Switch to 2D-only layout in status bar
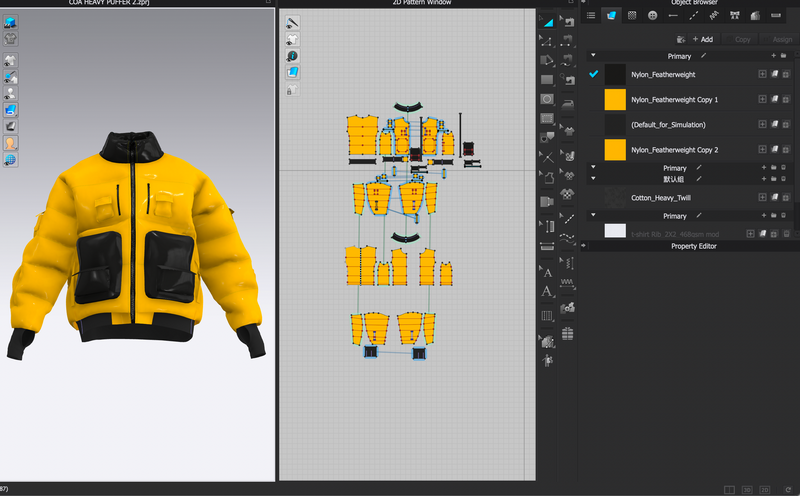The width and height of the screenshot is (800, 496). (764, 490)
